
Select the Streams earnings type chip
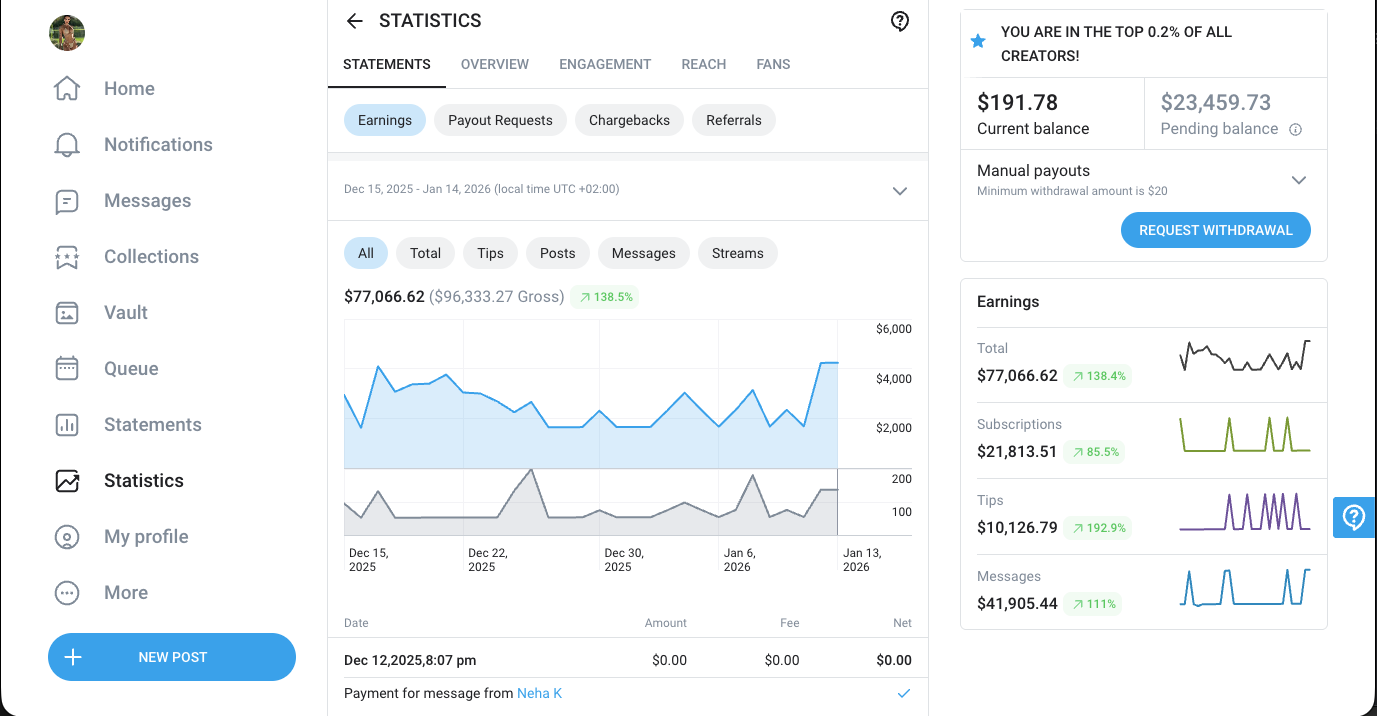click(738, 253)
